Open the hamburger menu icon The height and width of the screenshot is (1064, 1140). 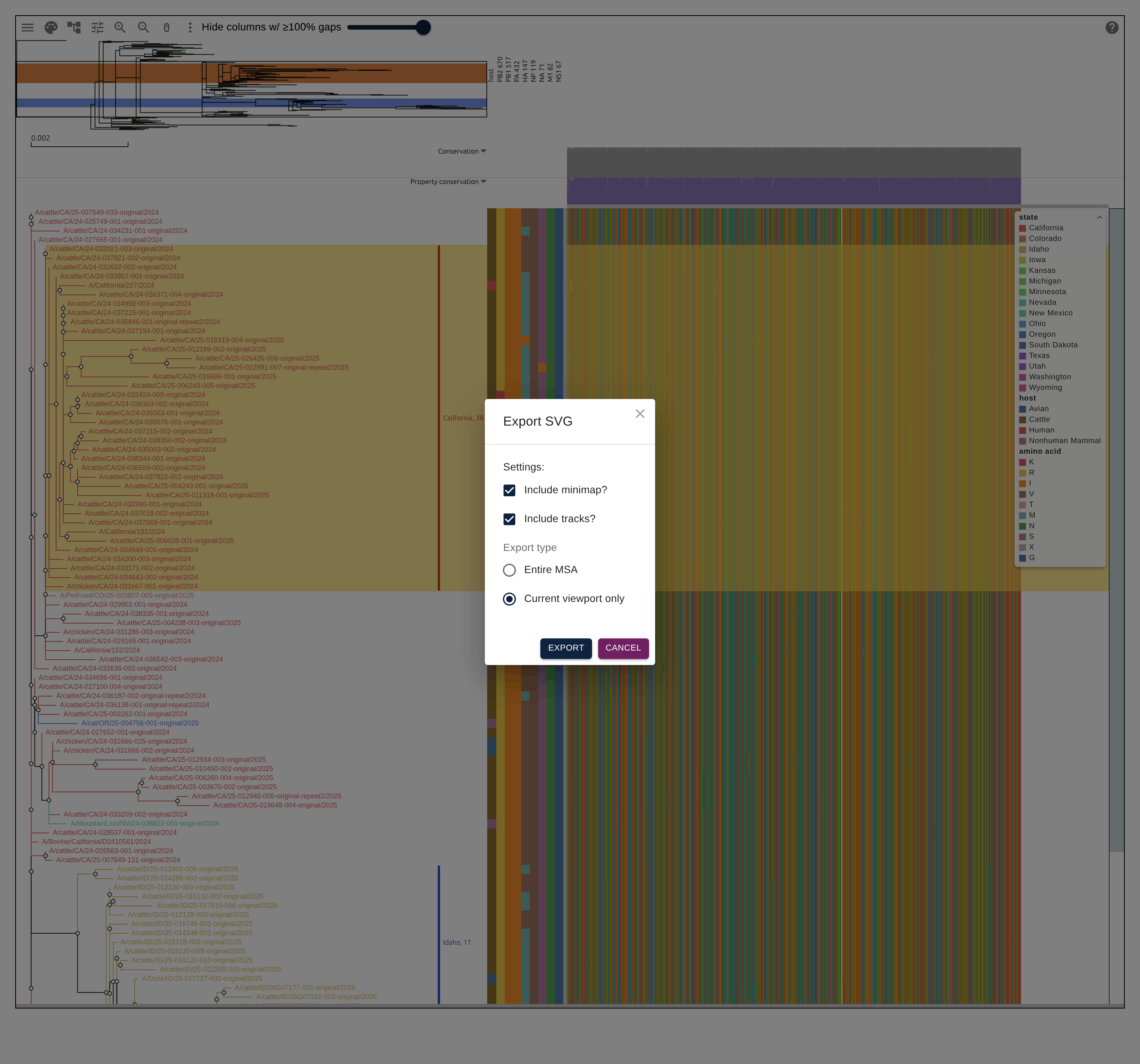[27, 27]
